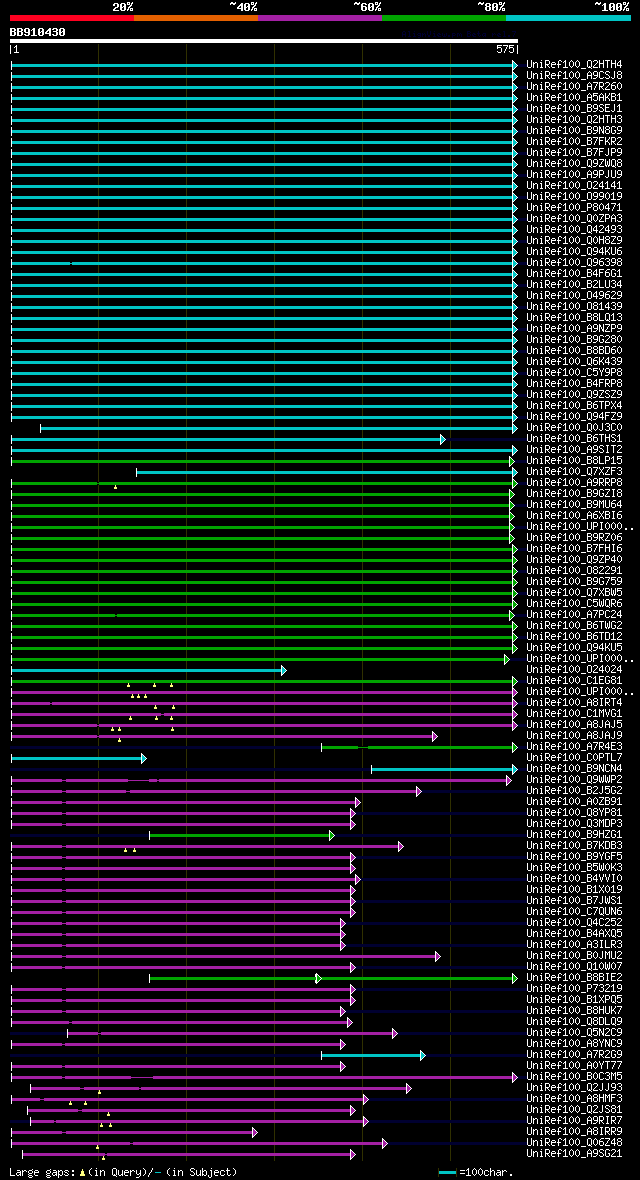The height and width of the screenshot is (1180, 640).
Task: Select the UniRef100_Q06Z48 label
Action: point(574,1142)
